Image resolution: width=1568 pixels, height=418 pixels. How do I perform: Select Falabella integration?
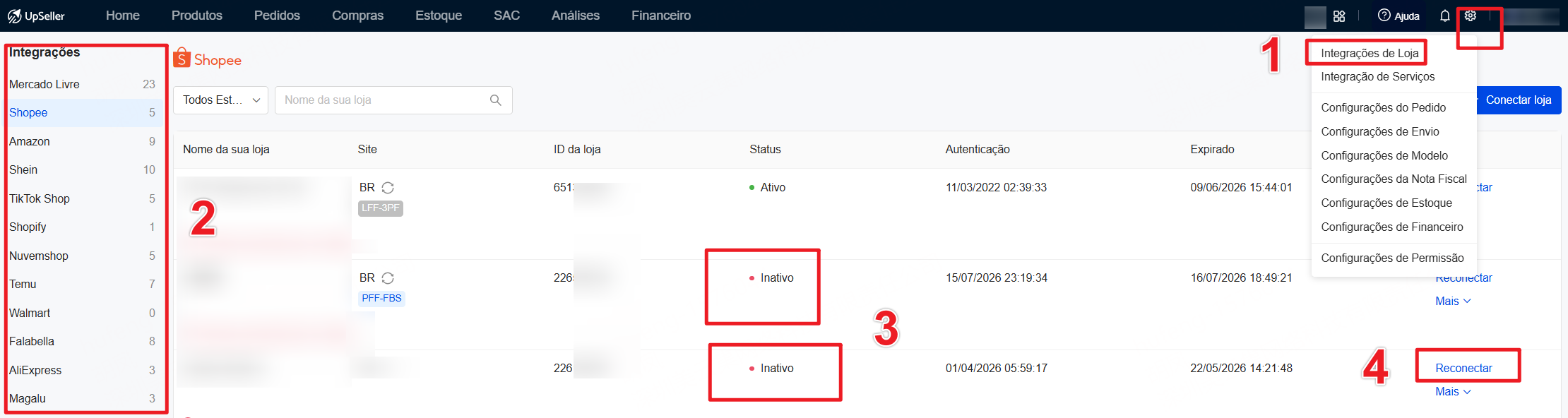[x=82, y=342]
